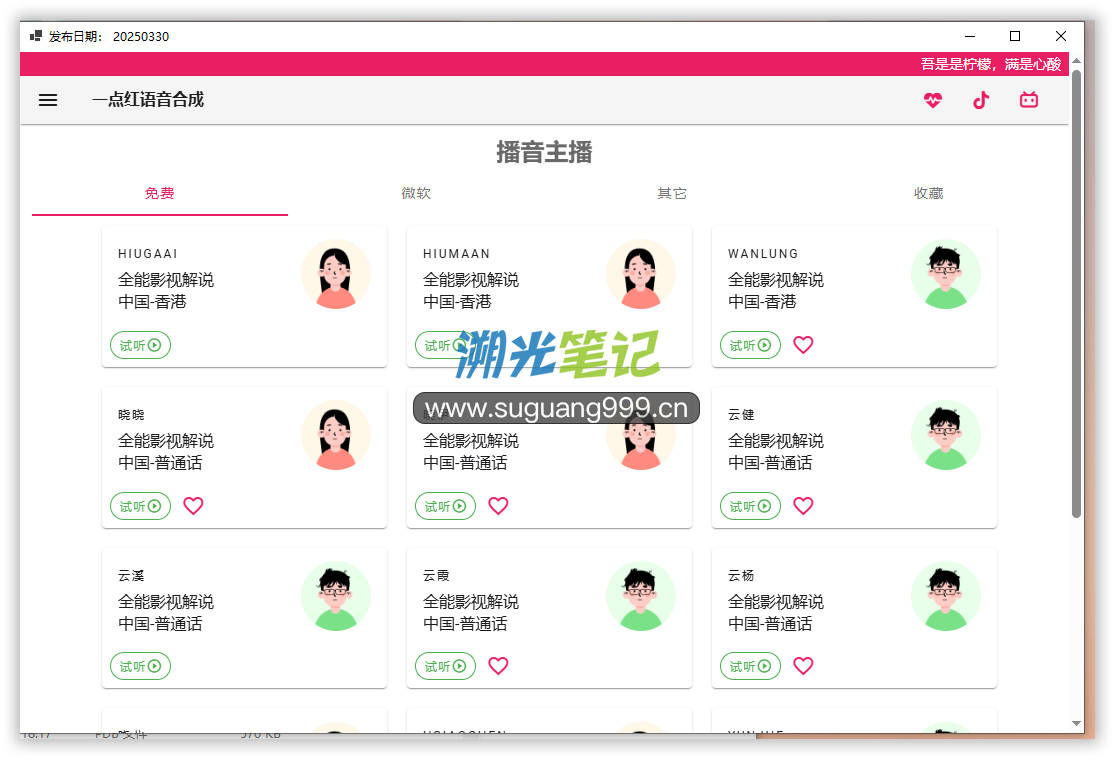
Task: Open the Bilibili TV icon link
Action: pos(1029,100)
